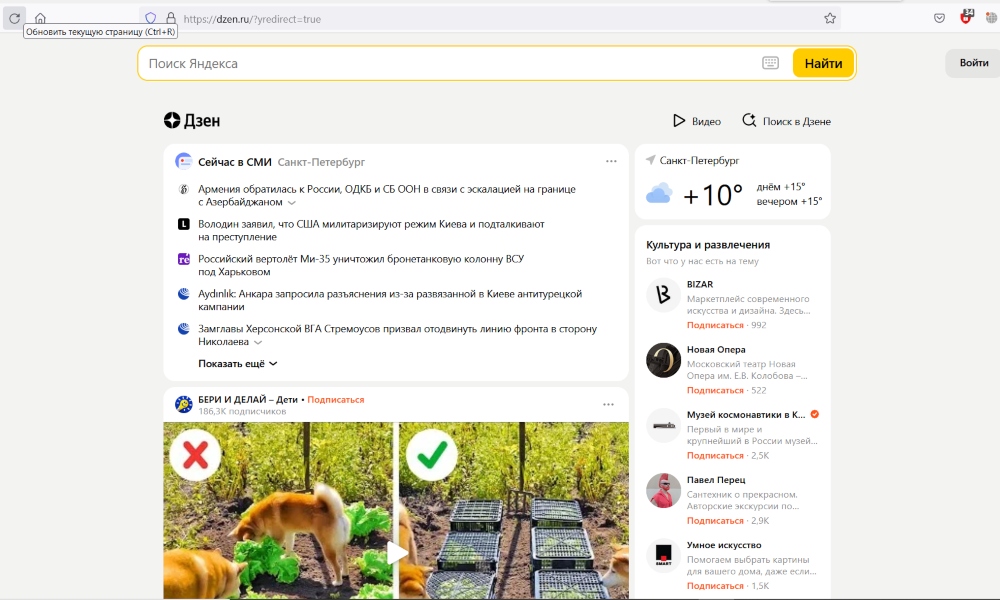Click the +10° temperature reading
Viewport: 1000px width, 600px height.
pyautogui.click(x=712, y=194)
